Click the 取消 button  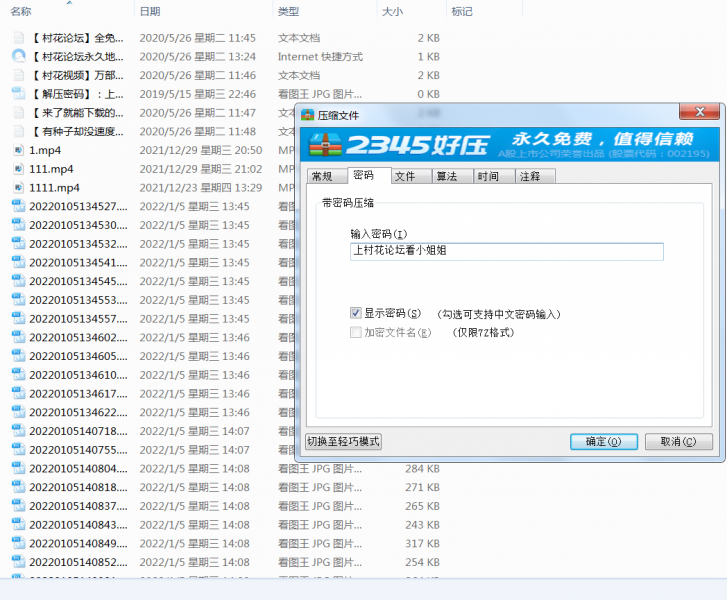(x=679, y=441)
